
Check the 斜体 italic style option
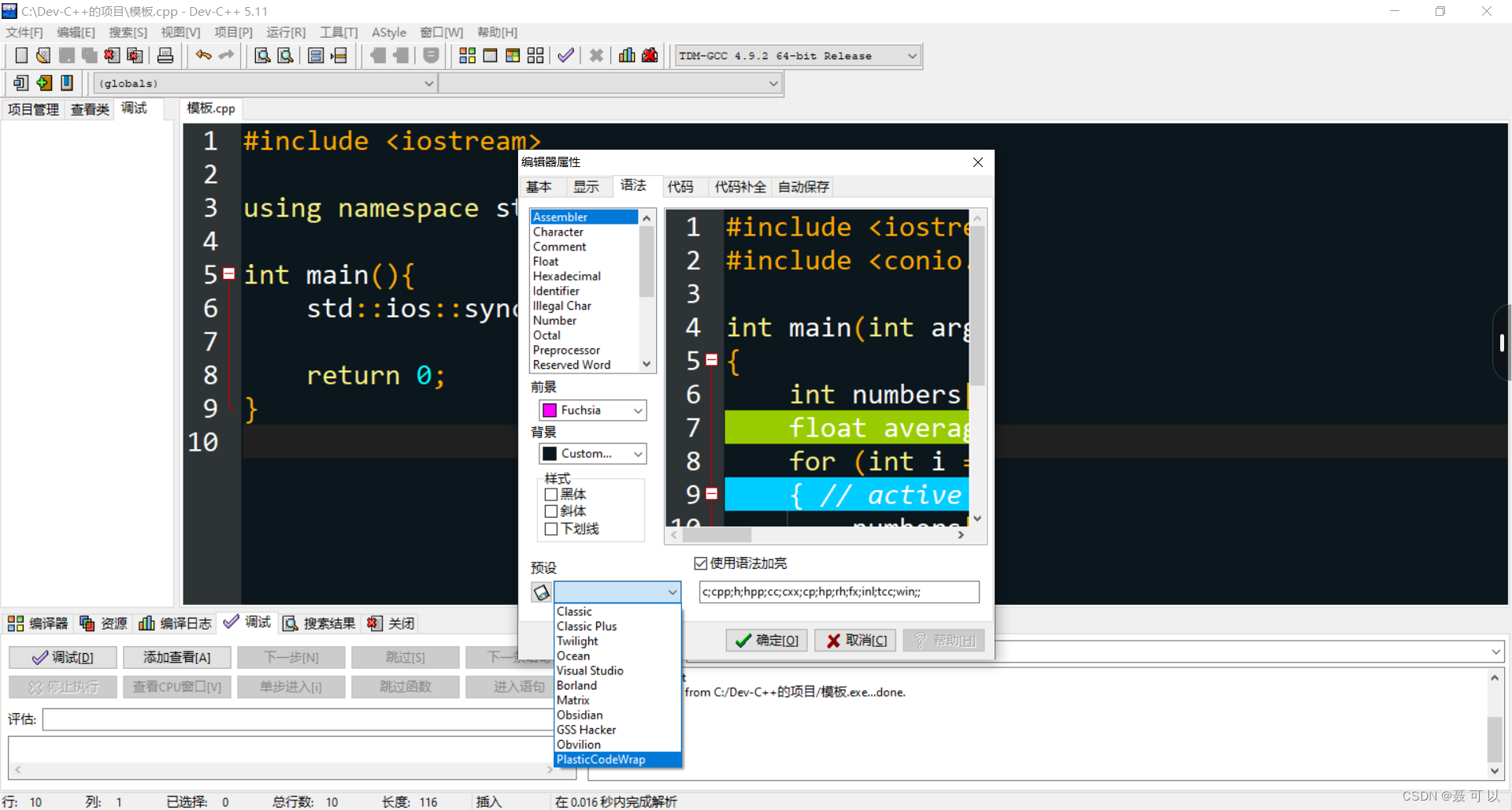[552, 511]
